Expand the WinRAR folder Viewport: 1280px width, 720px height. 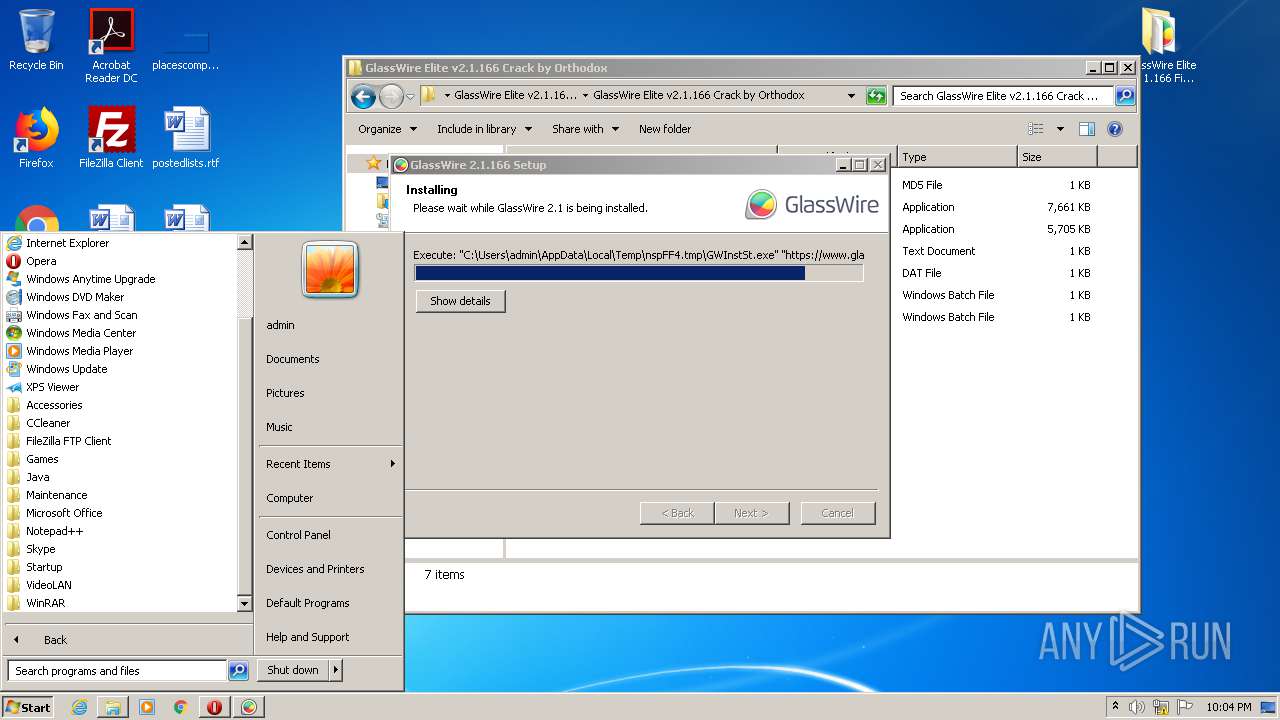[x=45, y=603]
